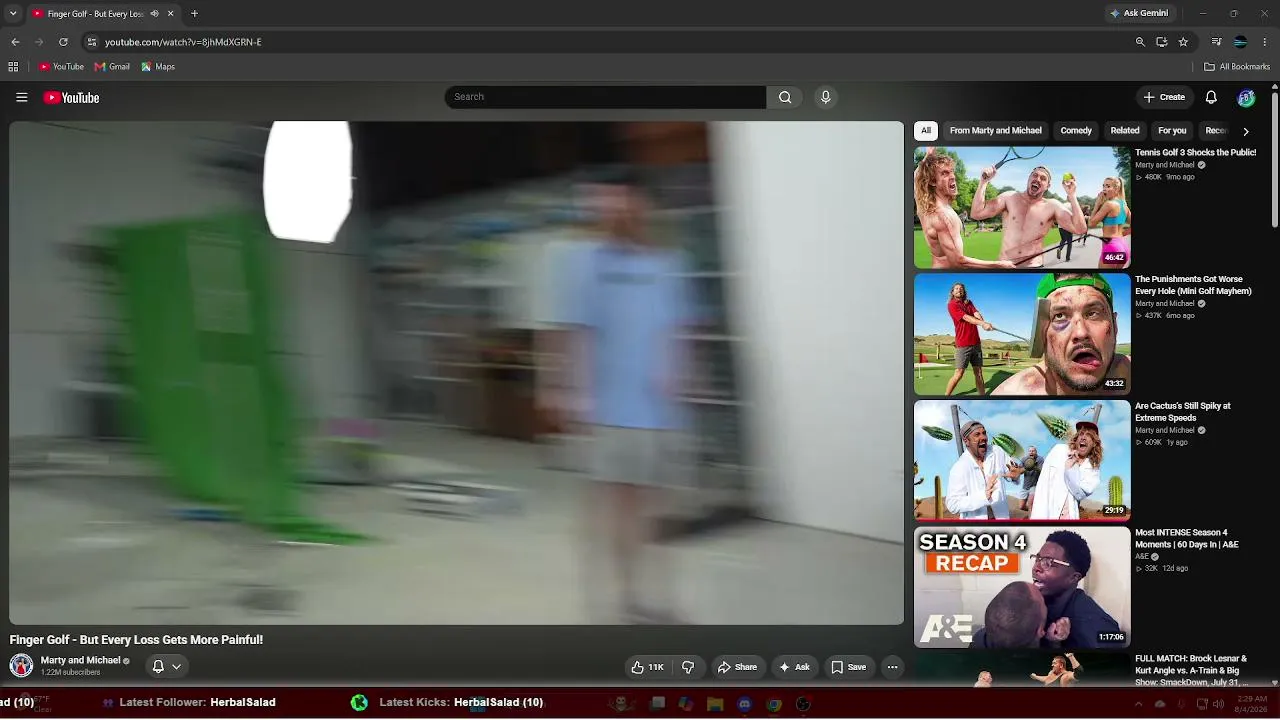Open FULL MATCH Brock Lesnar video title
Screen dimensions: 1280x720
point(1191,671)
